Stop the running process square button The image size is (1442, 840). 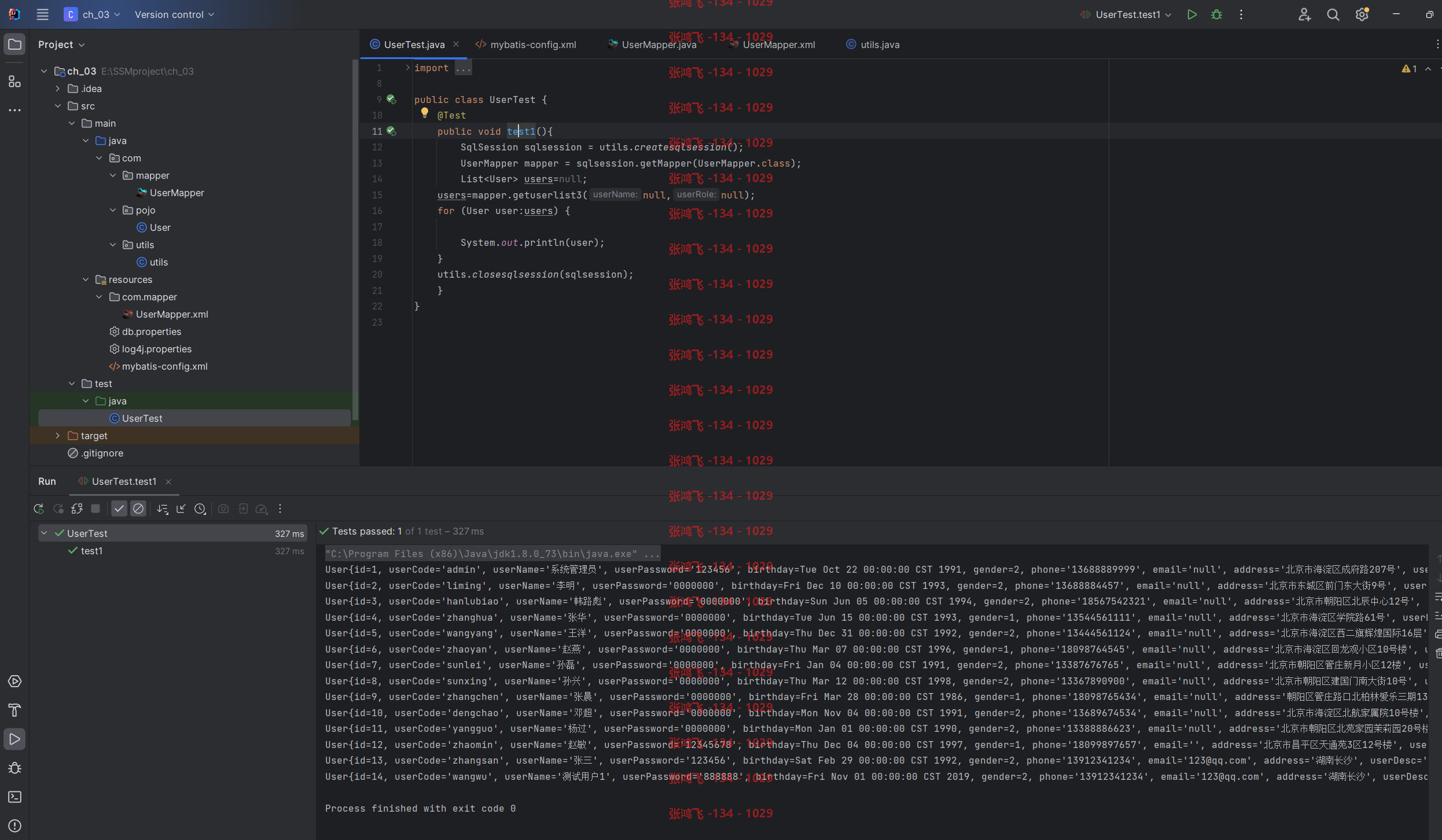click(x=96, y=509)
